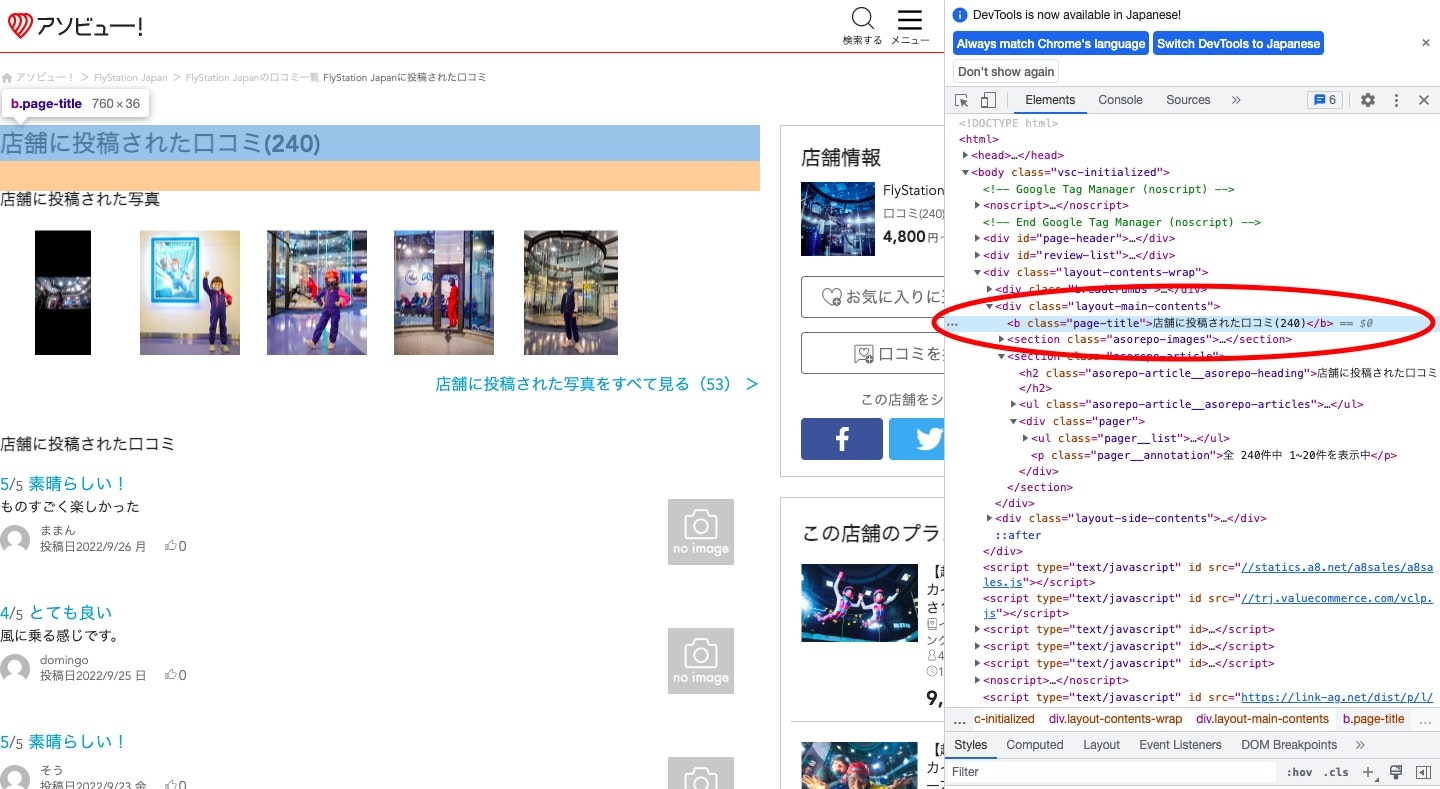The height and width of the screenshot is (789, 1440).
Task: Expand the ul asorepo-article__asorepo-articles node
Action: [1014, 405]
